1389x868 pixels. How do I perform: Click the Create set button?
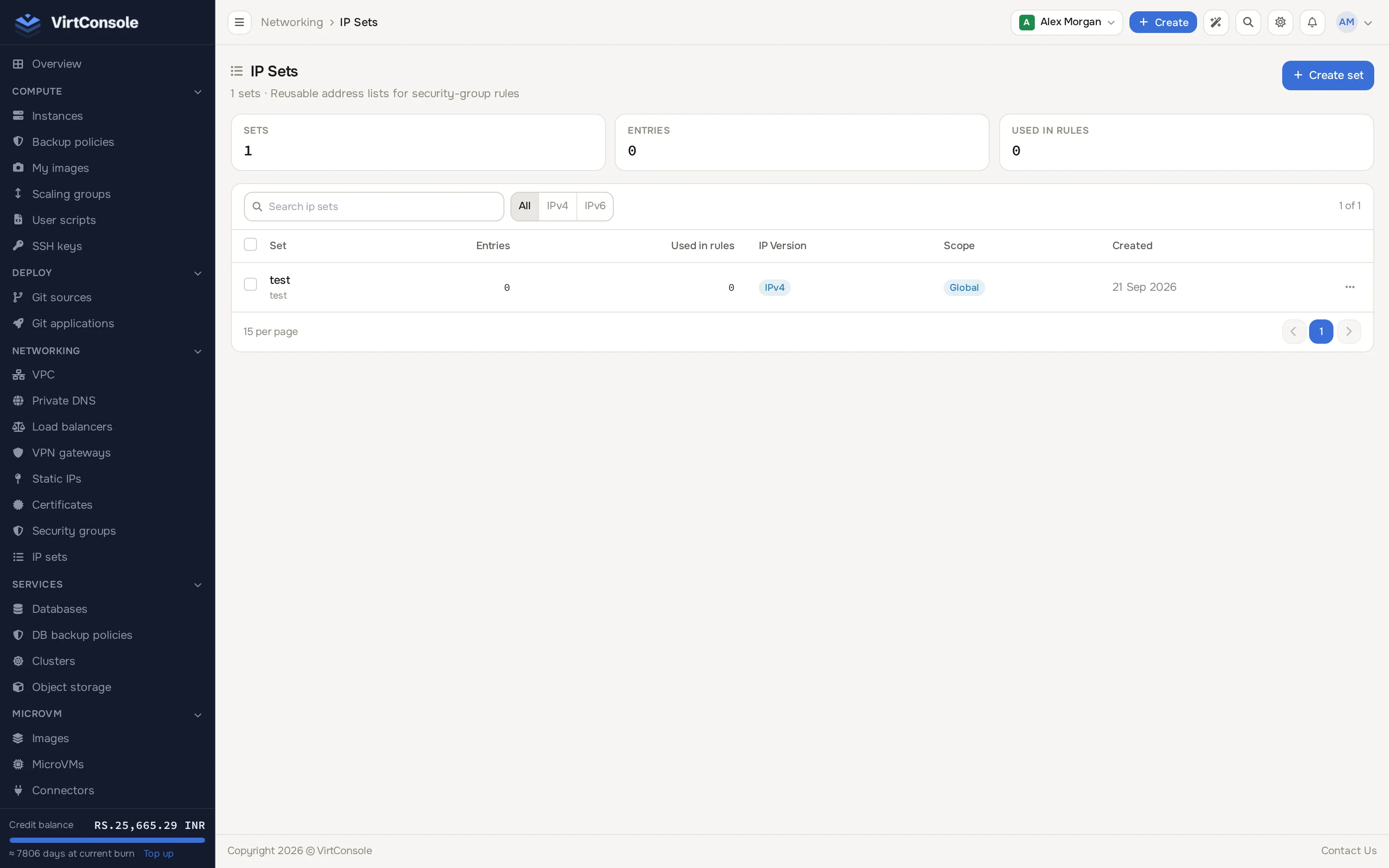(1328, 75)
